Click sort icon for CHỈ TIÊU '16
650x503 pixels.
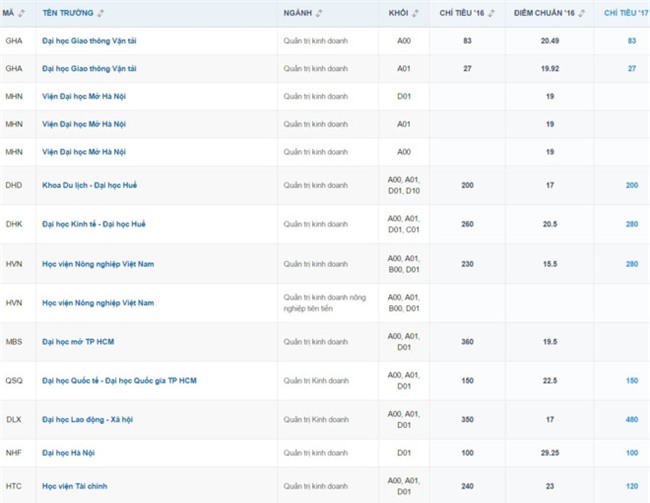[492, 12]
